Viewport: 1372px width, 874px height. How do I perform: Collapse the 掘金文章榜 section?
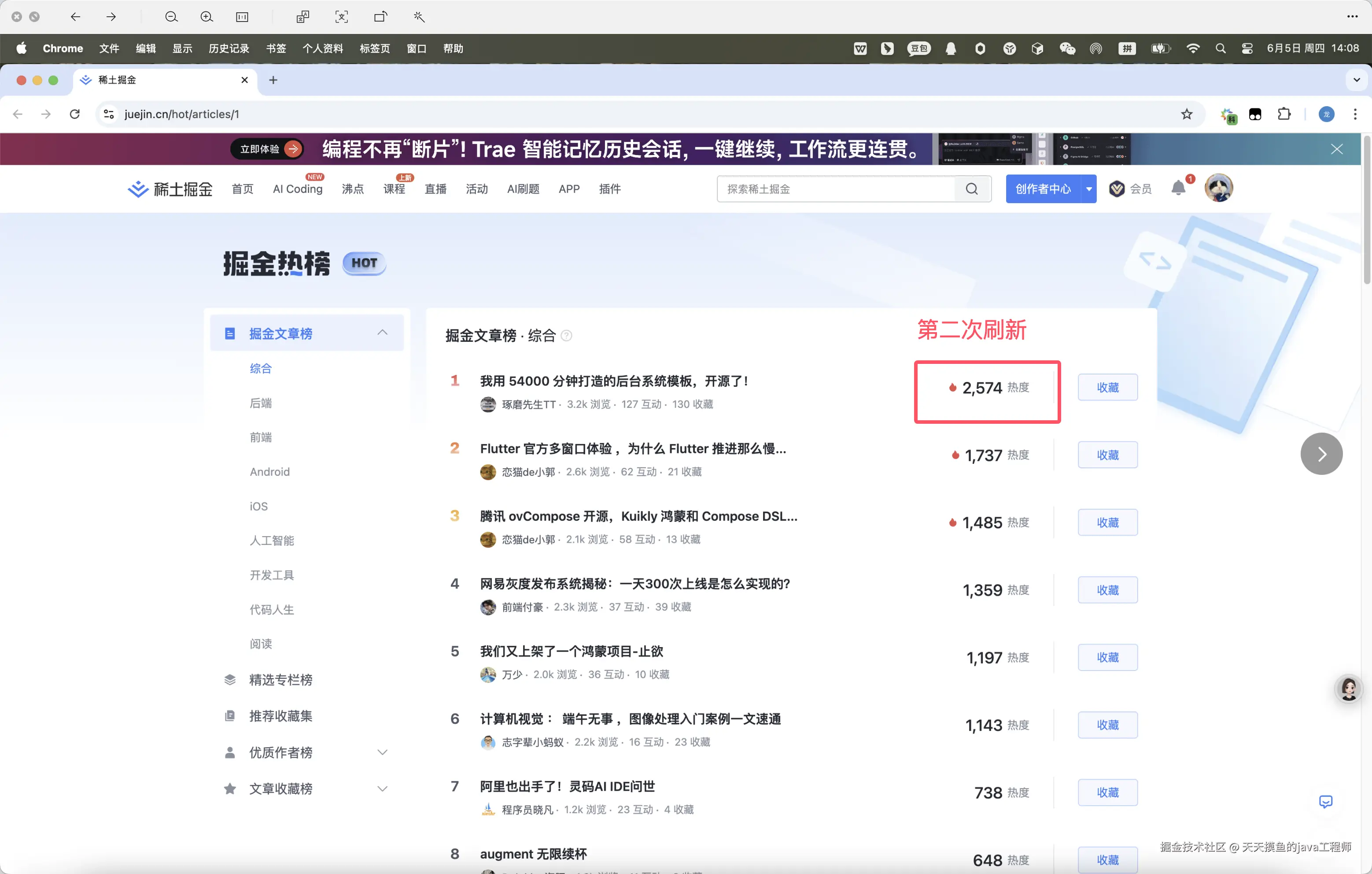[x=382, y=333]
